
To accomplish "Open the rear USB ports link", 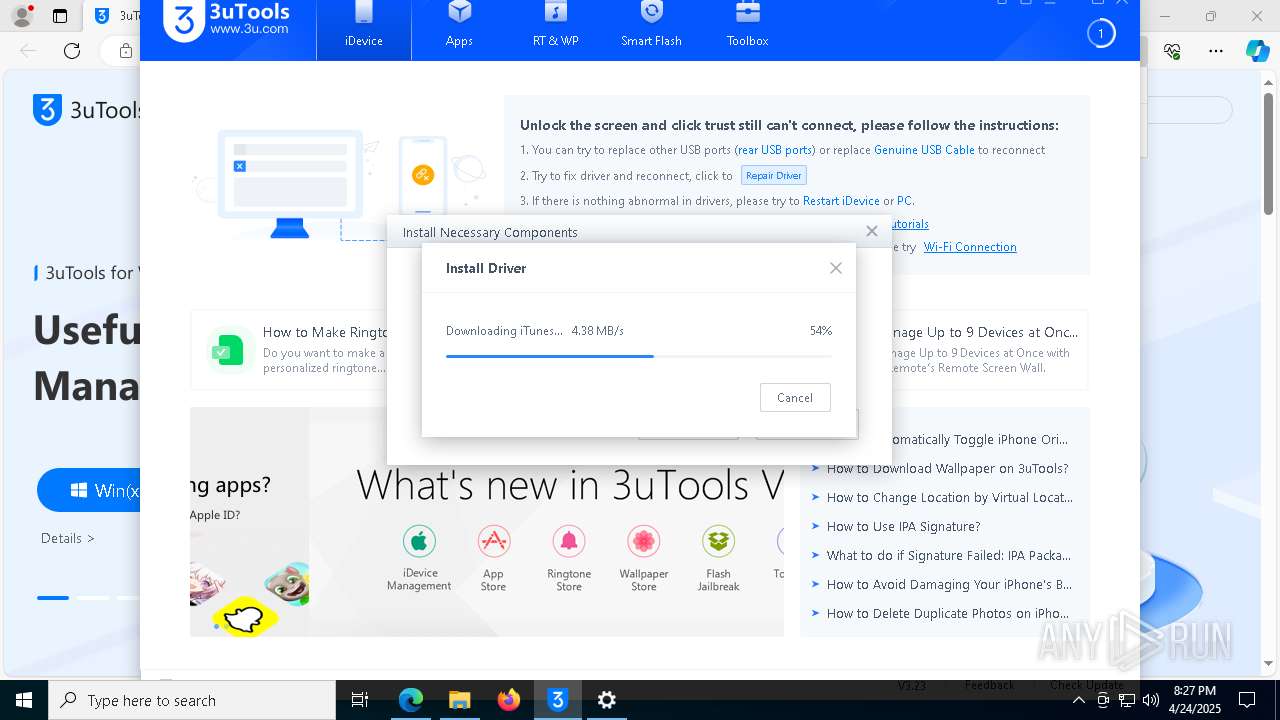I will point(775,150).
